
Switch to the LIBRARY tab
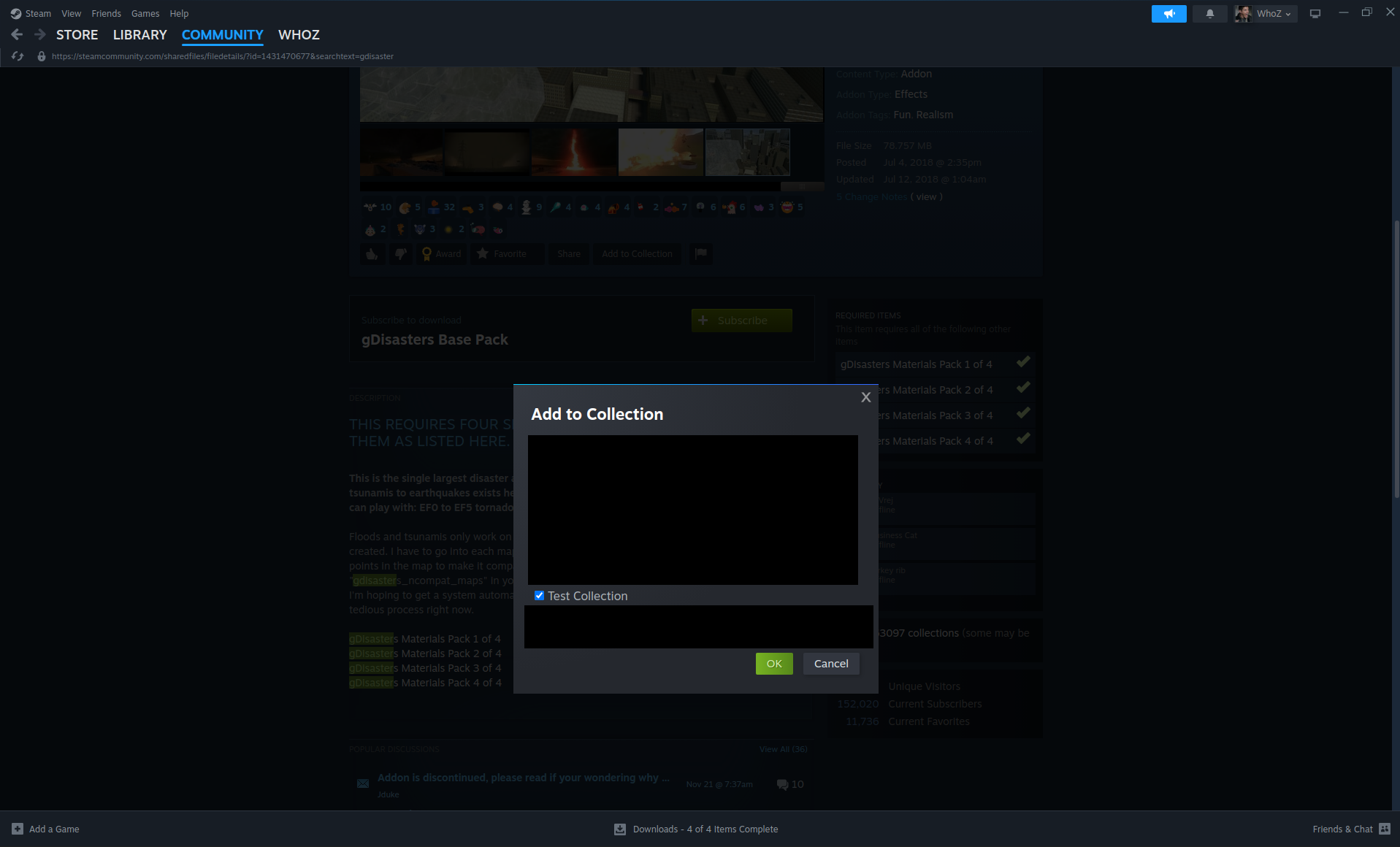point(139,34)
